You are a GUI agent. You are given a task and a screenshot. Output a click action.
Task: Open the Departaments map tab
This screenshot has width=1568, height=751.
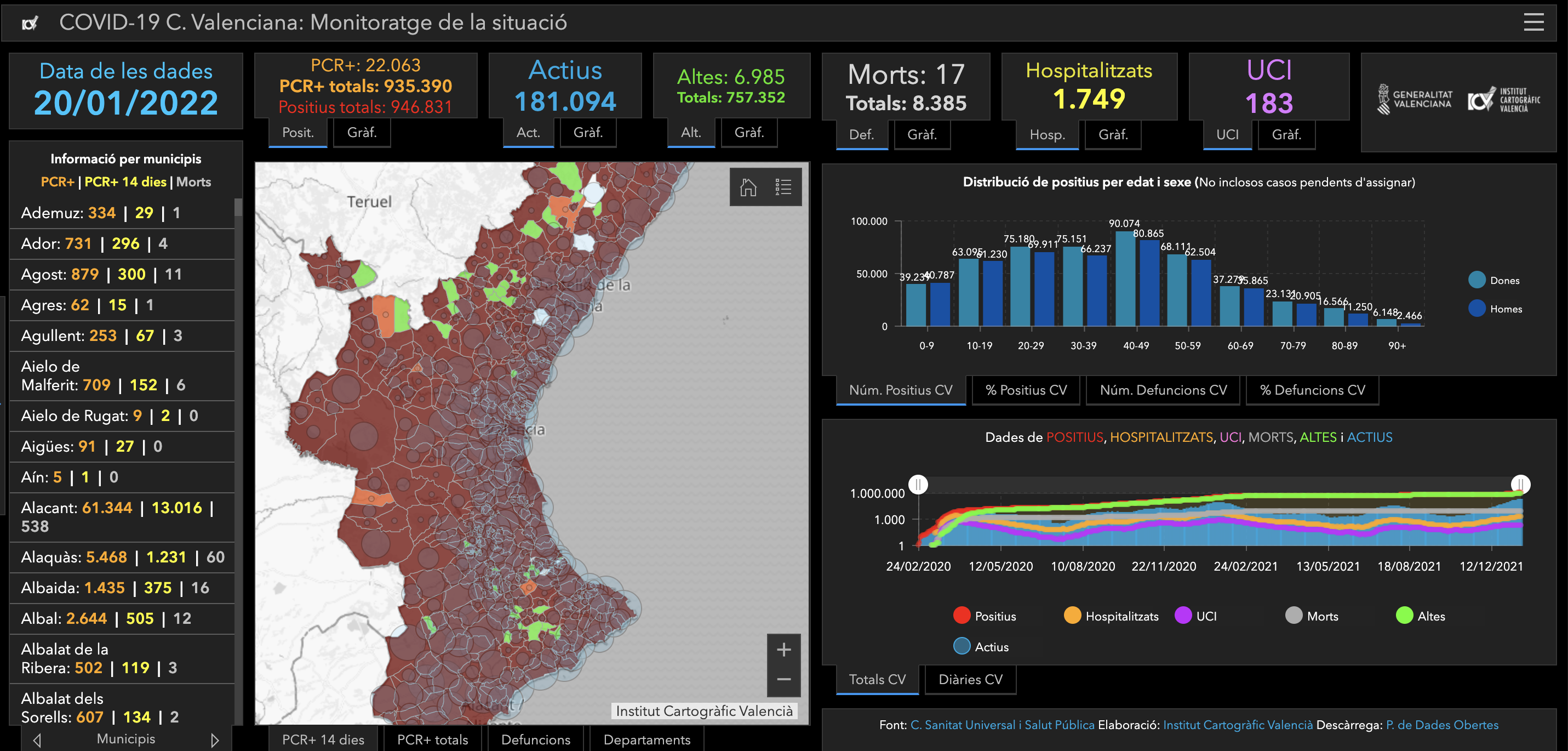(646, 739)
